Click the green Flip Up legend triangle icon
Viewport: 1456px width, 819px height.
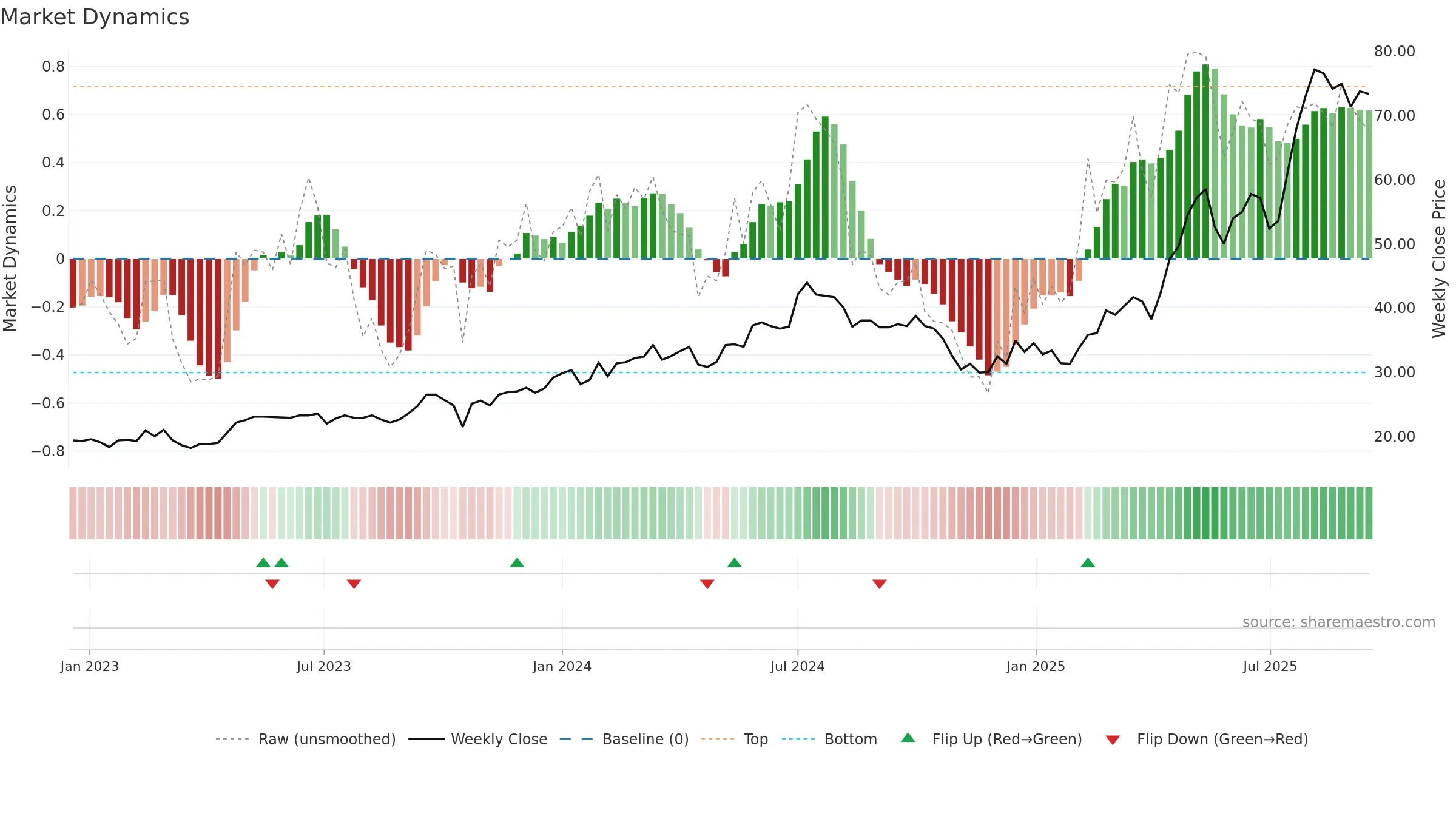[x=908, y=738]
